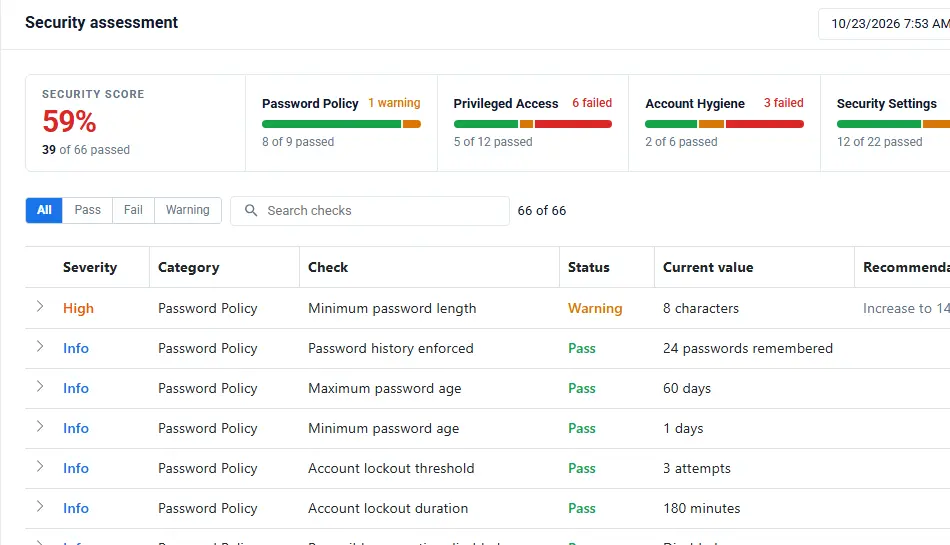950x545 pixels.
Task: Click the '6 failed' label
Action: click(x=592, y=103)
